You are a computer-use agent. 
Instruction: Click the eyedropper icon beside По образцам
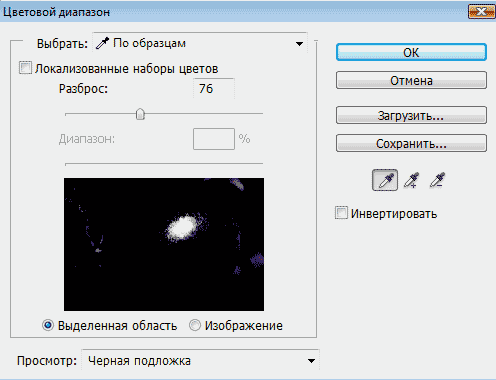click(x=103, y=43)
